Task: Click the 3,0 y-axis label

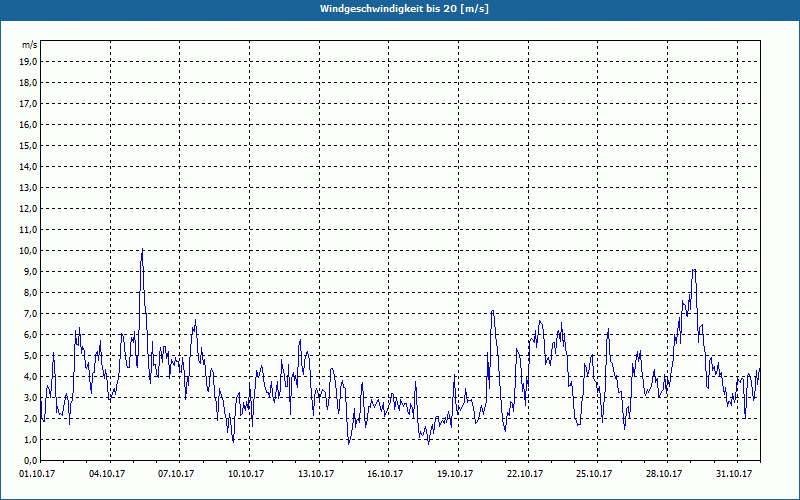Action: [x=30, y=397]
